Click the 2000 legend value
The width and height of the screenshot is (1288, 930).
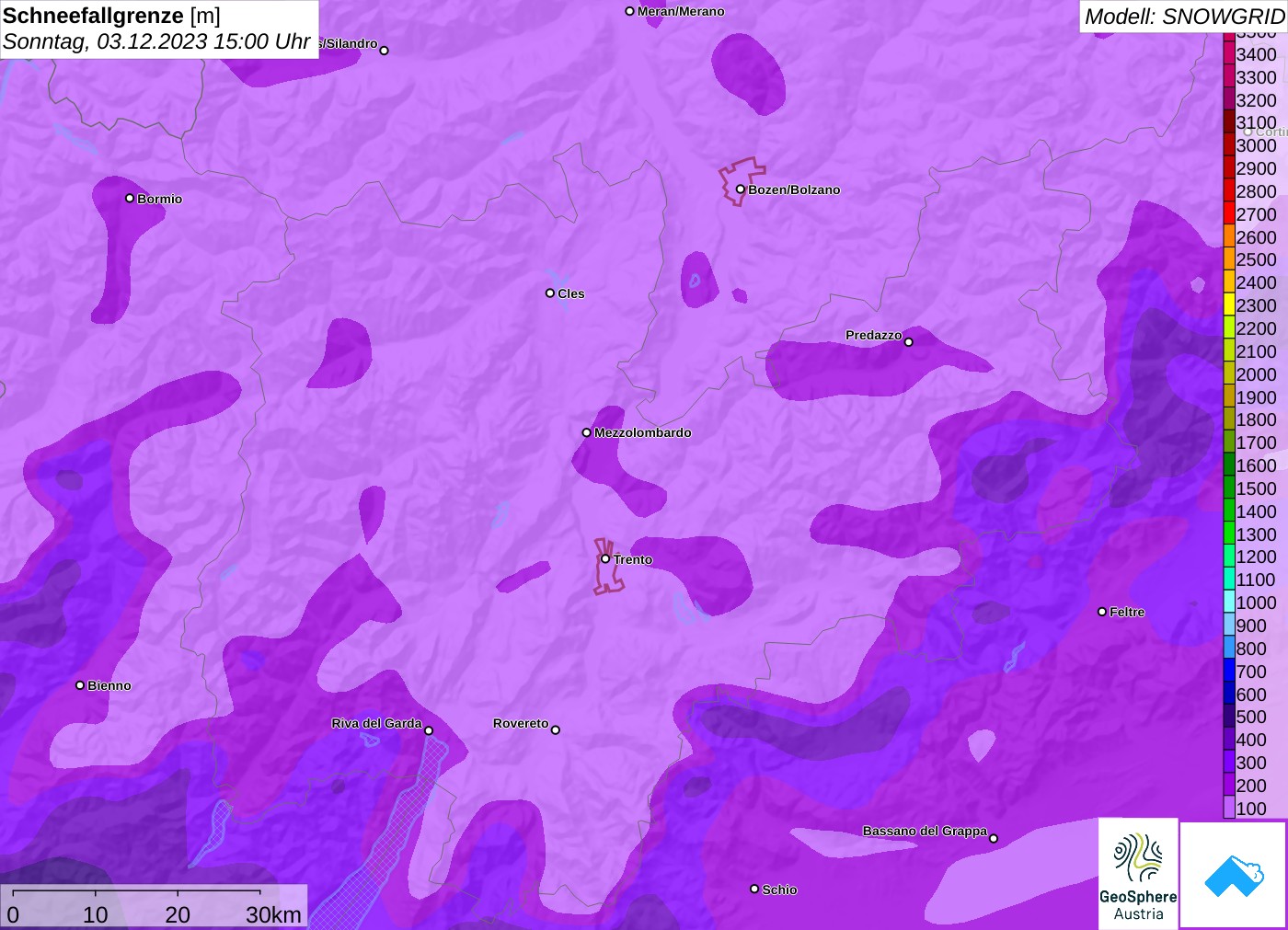tap(1256, 374)
